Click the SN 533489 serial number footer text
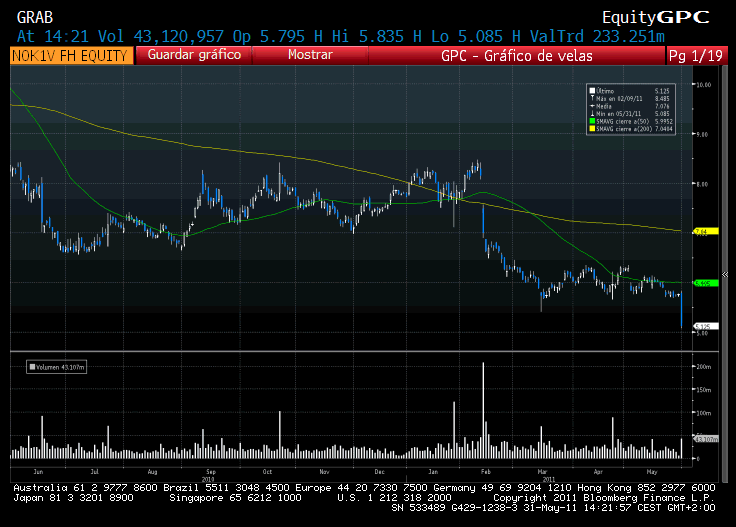 (418, 508)
